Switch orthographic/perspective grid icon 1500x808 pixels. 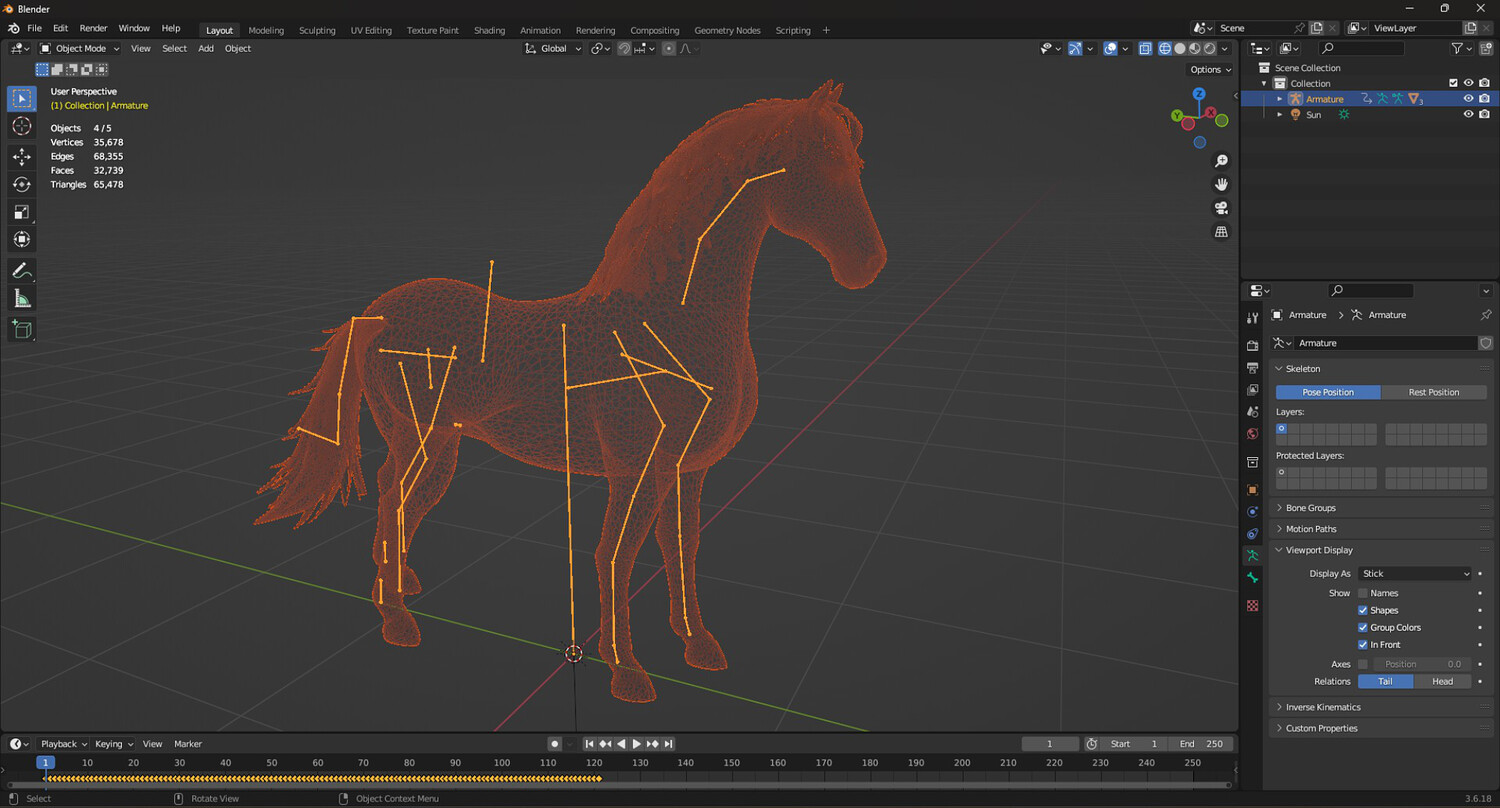1221,232
